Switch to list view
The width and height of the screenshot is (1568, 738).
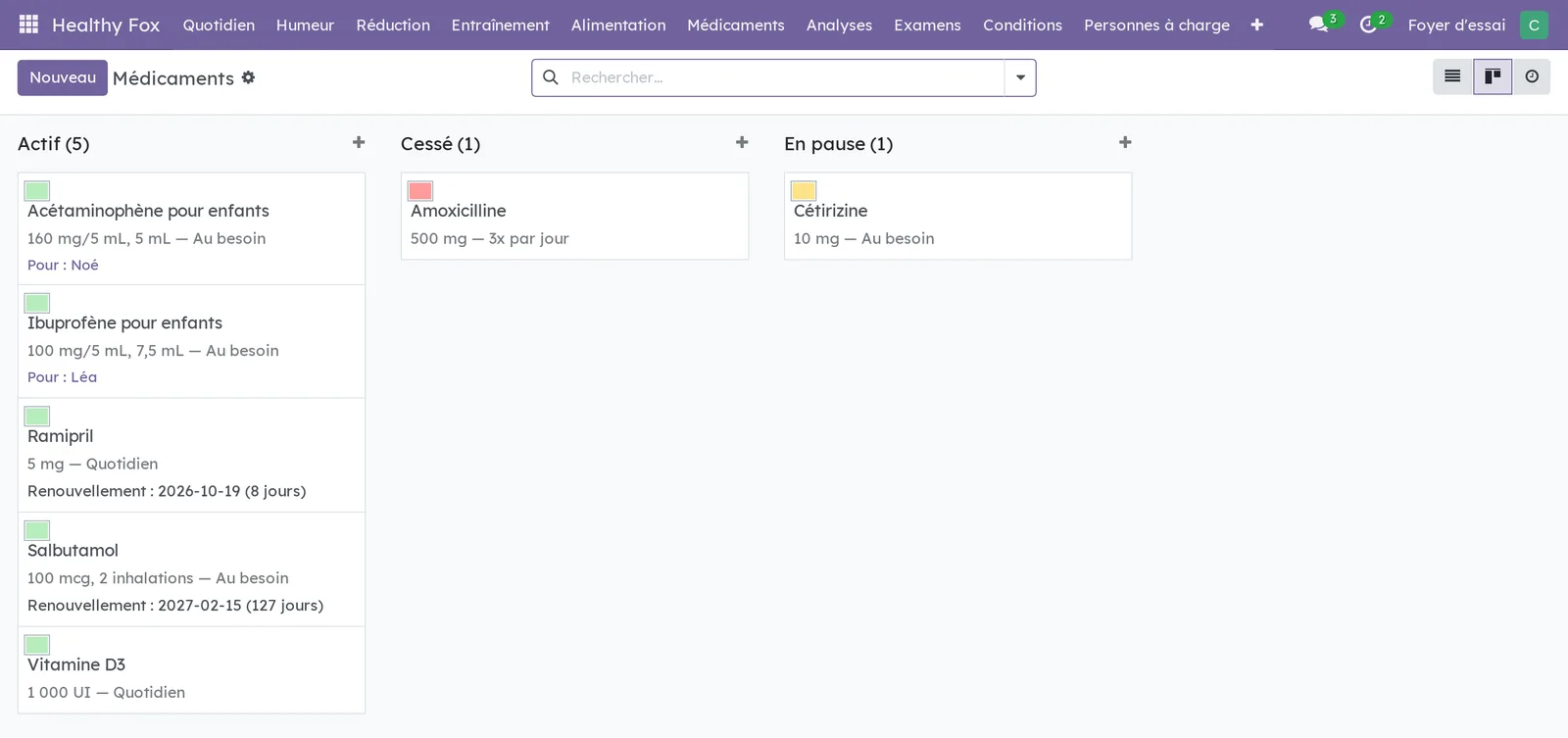pos(1452,76)
